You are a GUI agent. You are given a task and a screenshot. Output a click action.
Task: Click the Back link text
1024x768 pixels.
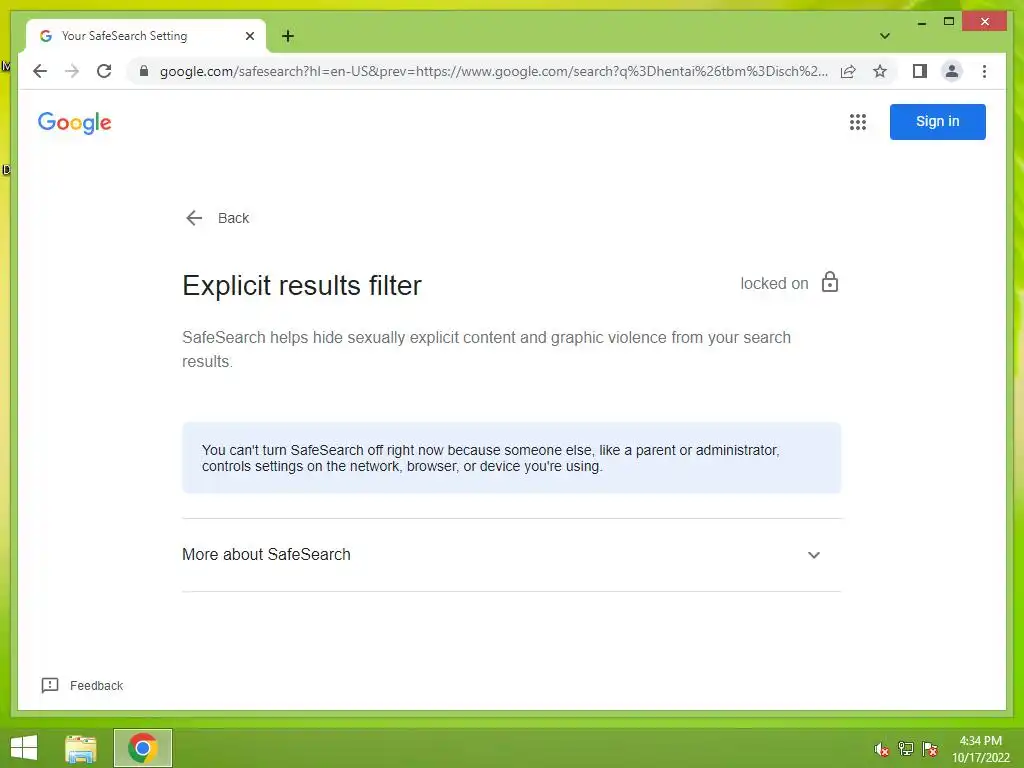tap(233, 218)
